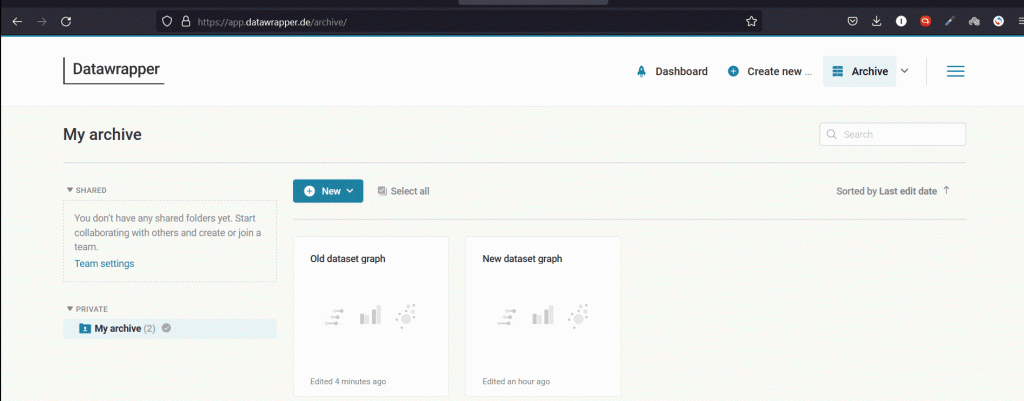Open browser downloads icon
1024x401 pixels.
click(x=877, y=21)
